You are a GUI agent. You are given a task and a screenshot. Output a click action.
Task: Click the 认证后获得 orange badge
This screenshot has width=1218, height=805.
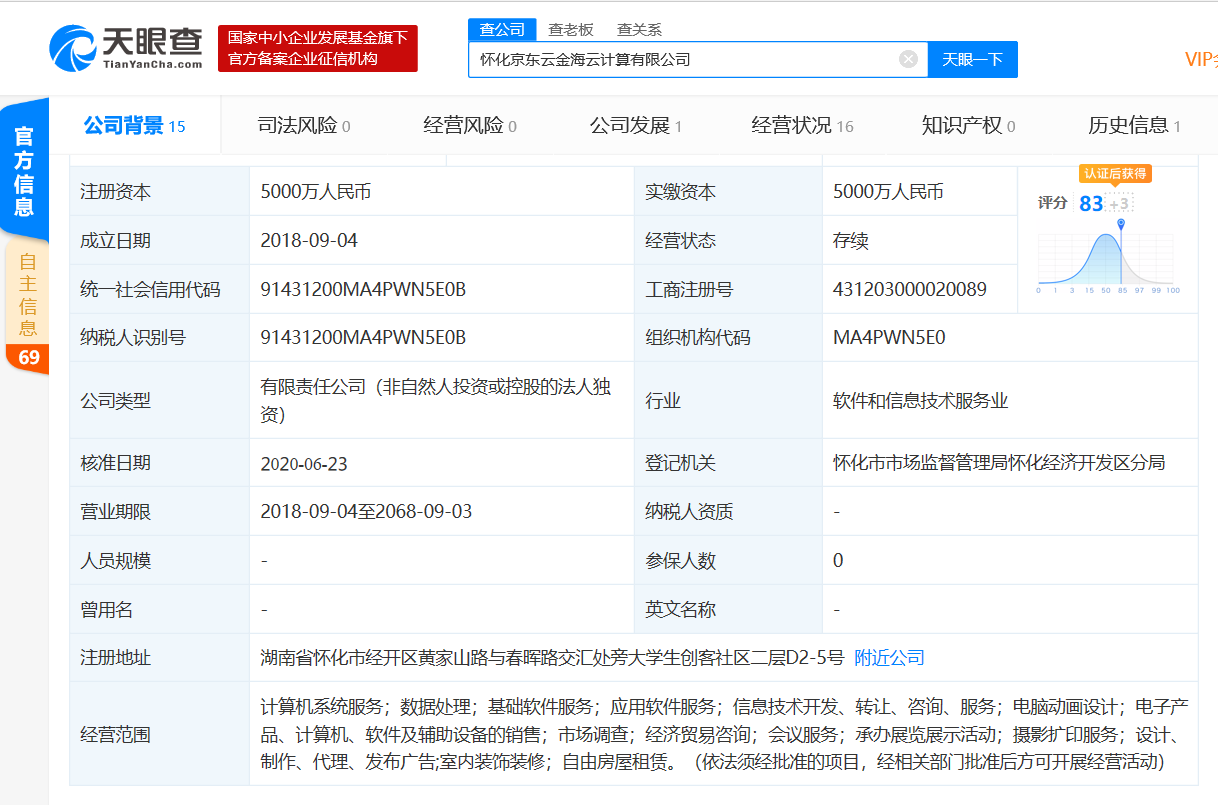[x=1115, y=174]
